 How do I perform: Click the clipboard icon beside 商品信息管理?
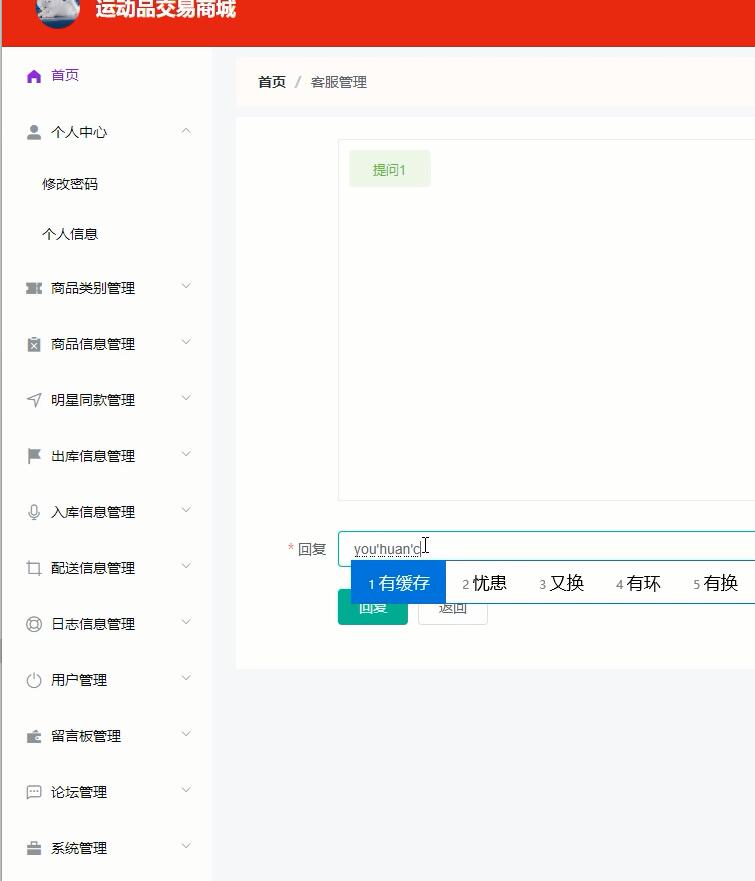pyautogui.click(x=34, y=344)
